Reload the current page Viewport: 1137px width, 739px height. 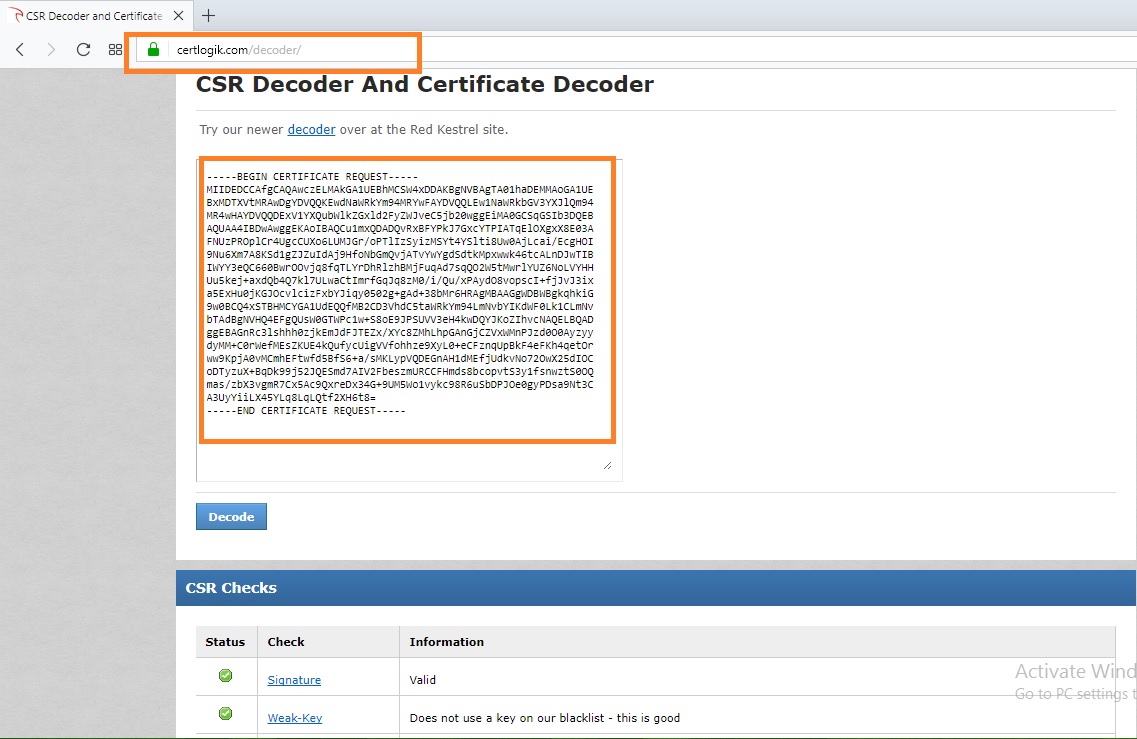(83, 49)
